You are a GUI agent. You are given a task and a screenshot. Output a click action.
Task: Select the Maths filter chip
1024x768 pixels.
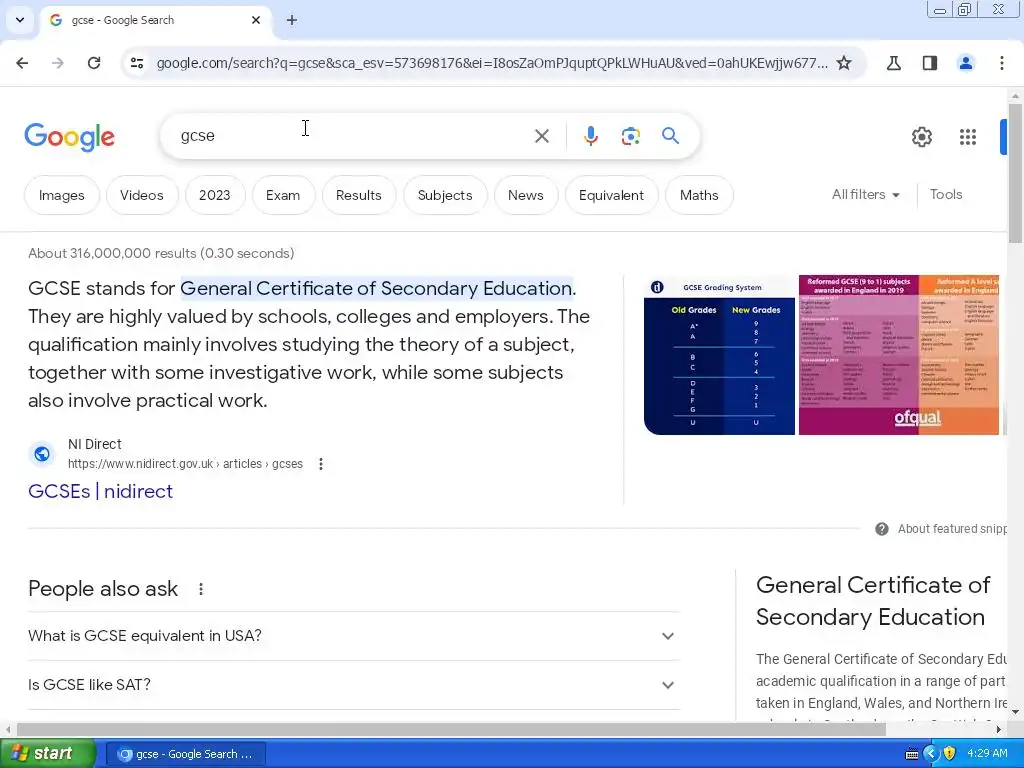coord(699,195)
